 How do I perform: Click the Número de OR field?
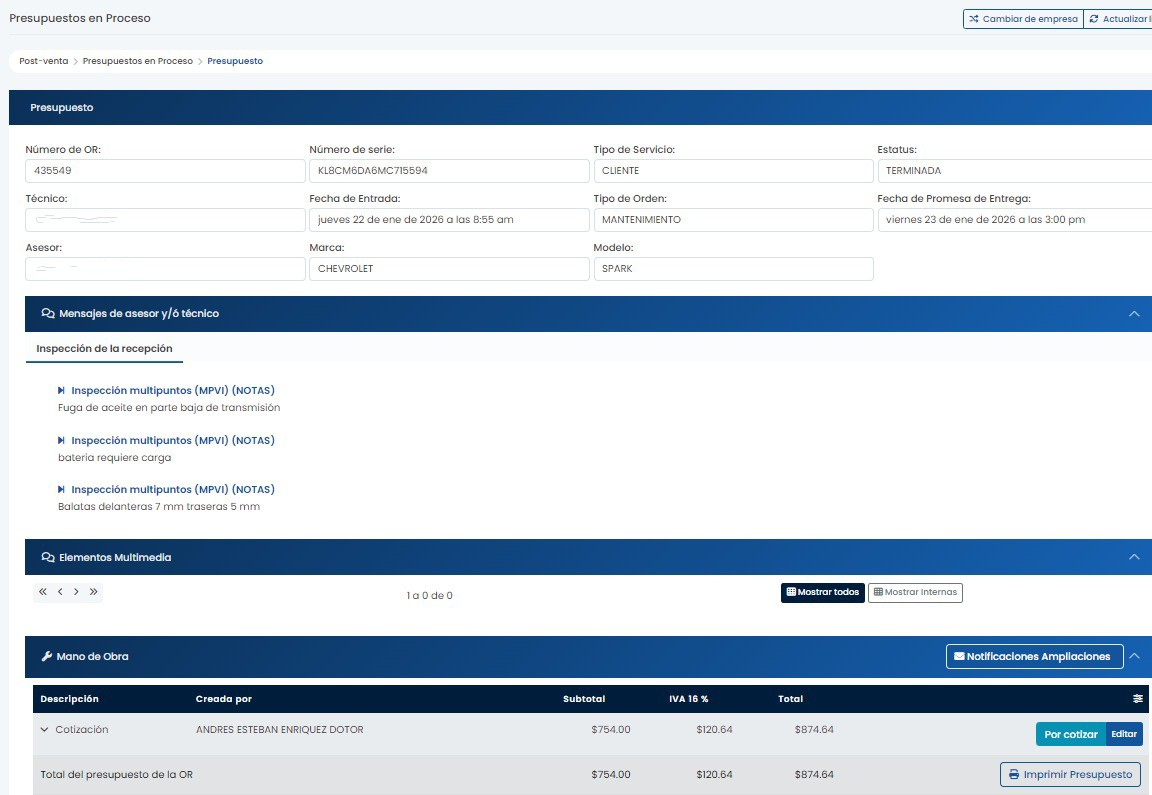point(165,171)
